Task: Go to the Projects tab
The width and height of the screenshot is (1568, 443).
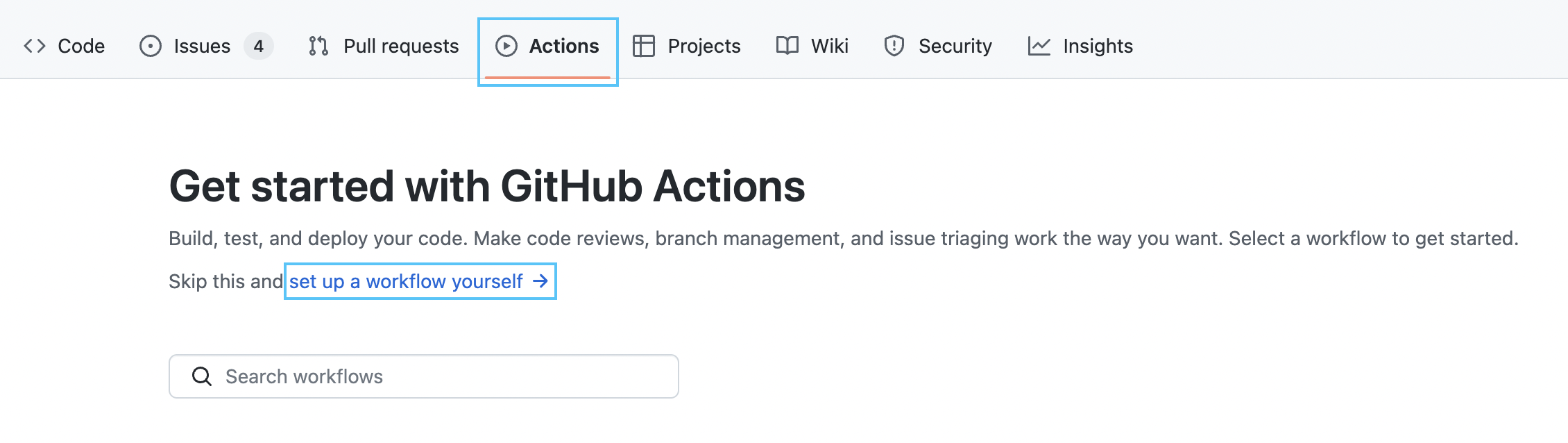Action: click(687, 46)
